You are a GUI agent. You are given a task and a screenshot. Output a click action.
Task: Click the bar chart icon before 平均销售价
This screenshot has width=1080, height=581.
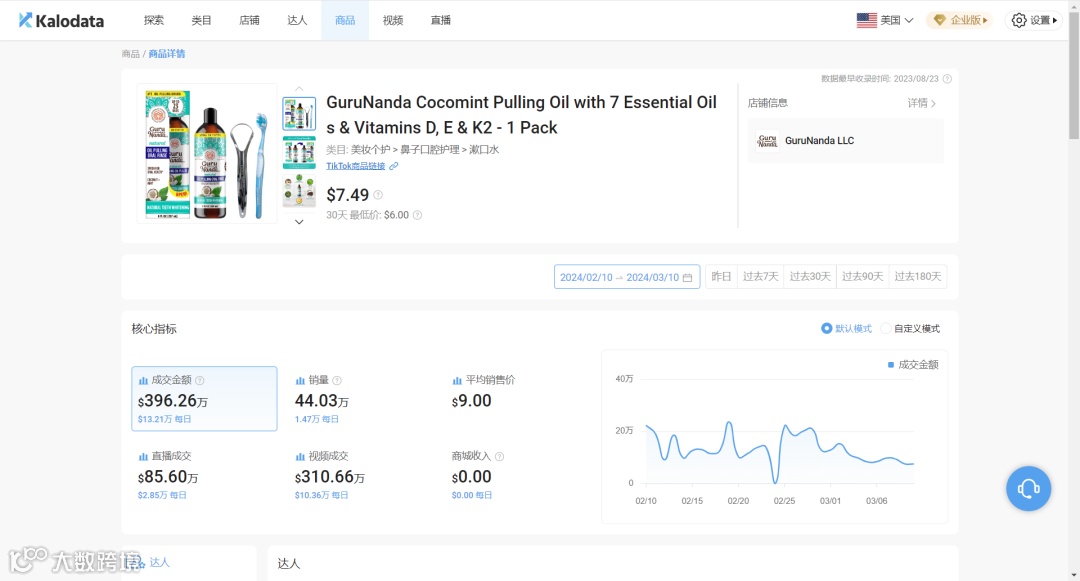click(x=457, y=380)
